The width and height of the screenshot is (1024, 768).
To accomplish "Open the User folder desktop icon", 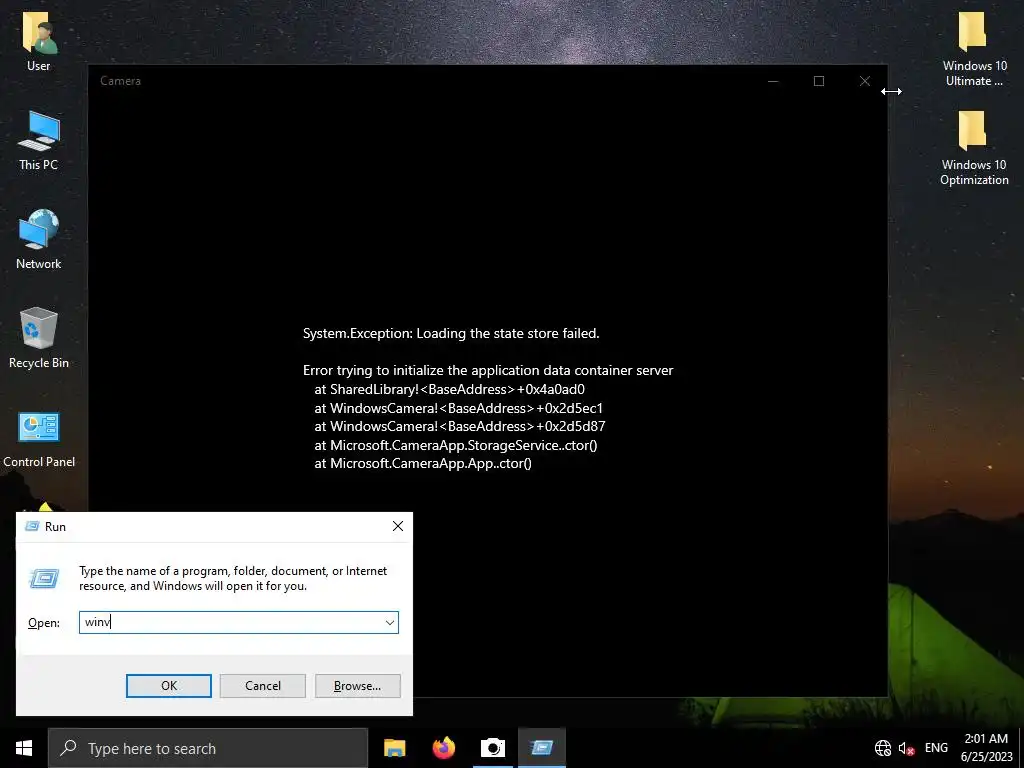I will 39,40.
